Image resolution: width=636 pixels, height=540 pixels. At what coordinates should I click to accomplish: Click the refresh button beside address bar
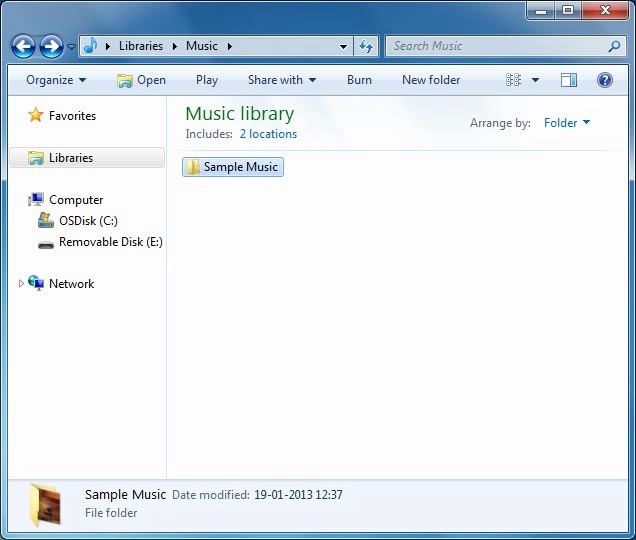366,46
